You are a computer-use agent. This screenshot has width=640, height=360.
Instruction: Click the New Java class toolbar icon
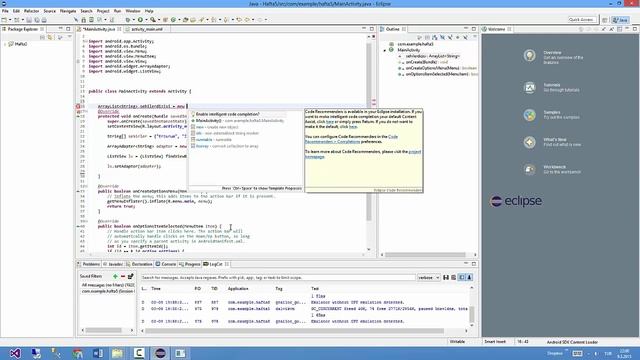[173, 20]
